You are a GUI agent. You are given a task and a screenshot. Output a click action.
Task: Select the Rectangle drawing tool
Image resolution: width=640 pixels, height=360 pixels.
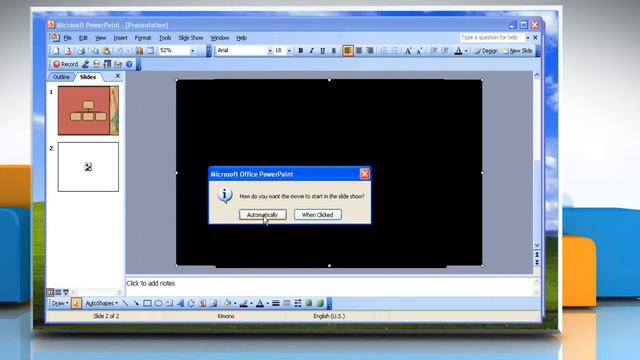147,303
